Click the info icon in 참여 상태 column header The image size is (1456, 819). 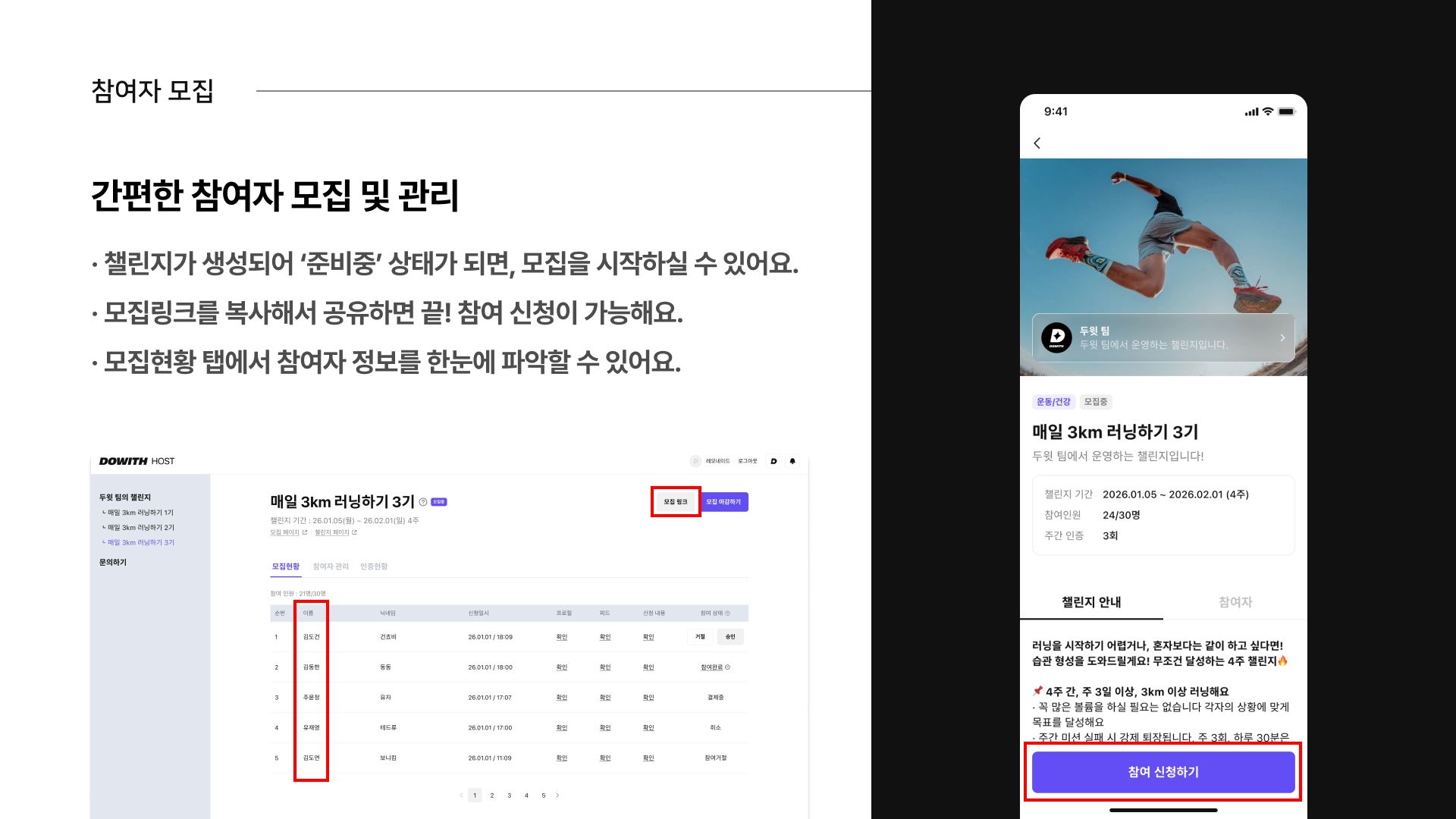tap(728, 613)
